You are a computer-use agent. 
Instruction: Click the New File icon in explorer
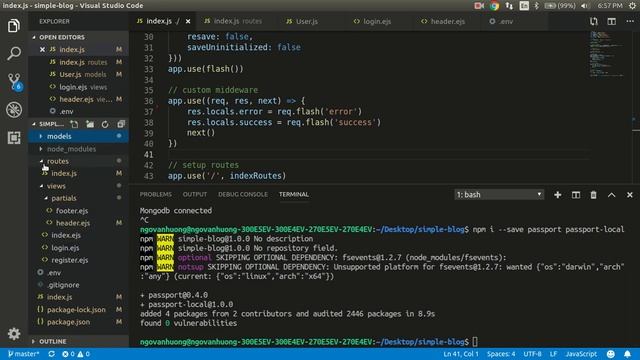point(74,124)
